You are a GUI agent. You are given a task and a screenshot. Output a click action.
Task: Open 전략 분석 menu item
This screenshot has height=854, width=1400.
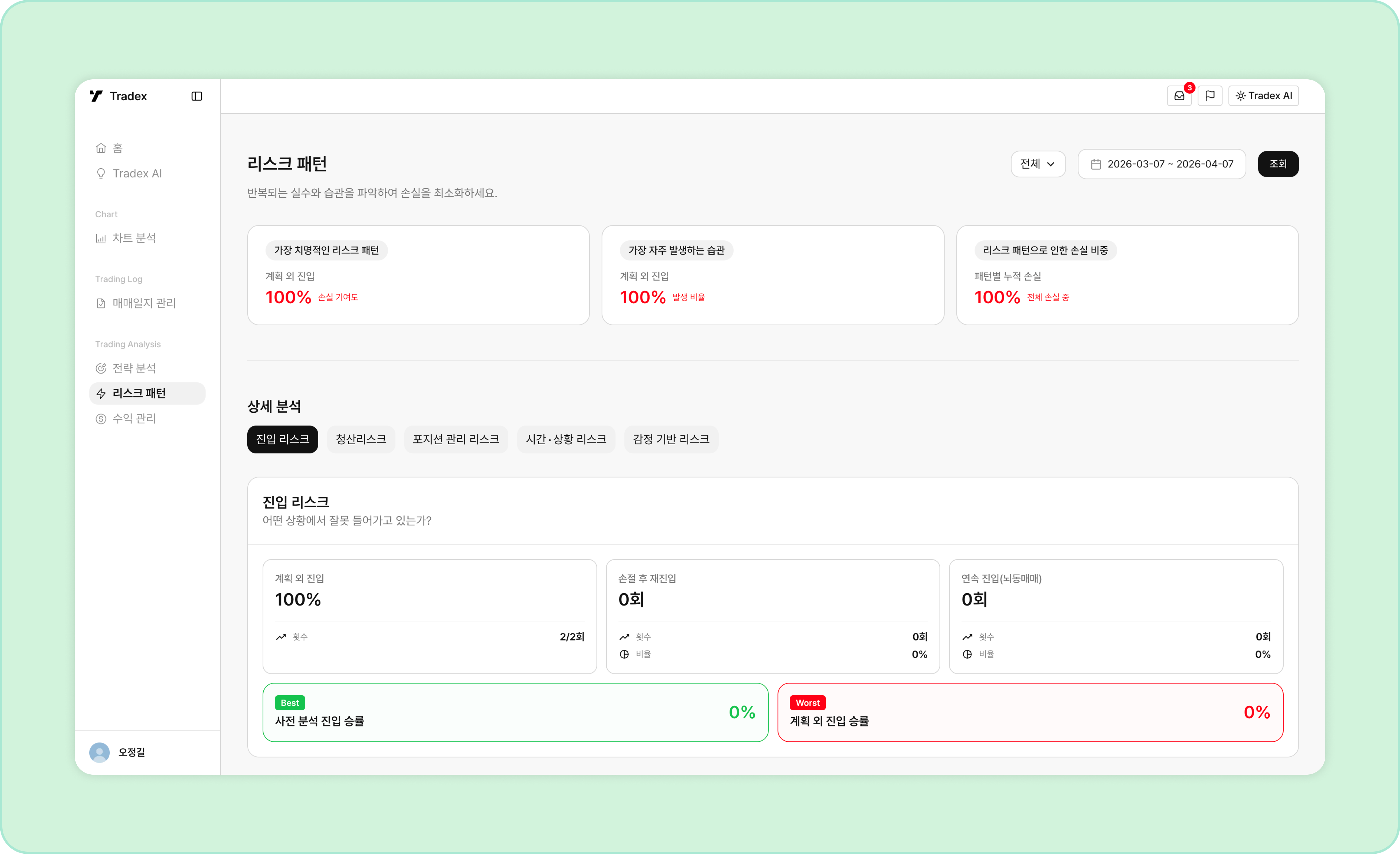pyautogui.click(x=147, y=368)
